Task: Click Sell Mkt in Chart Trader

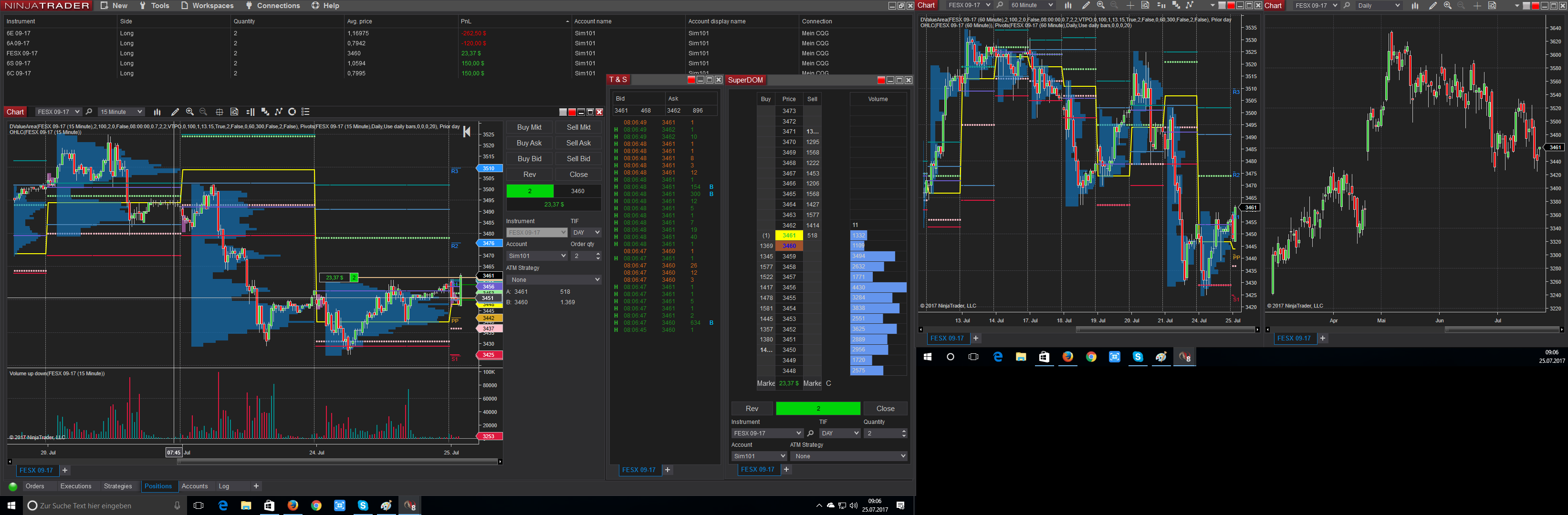Action: click(578, 128)
